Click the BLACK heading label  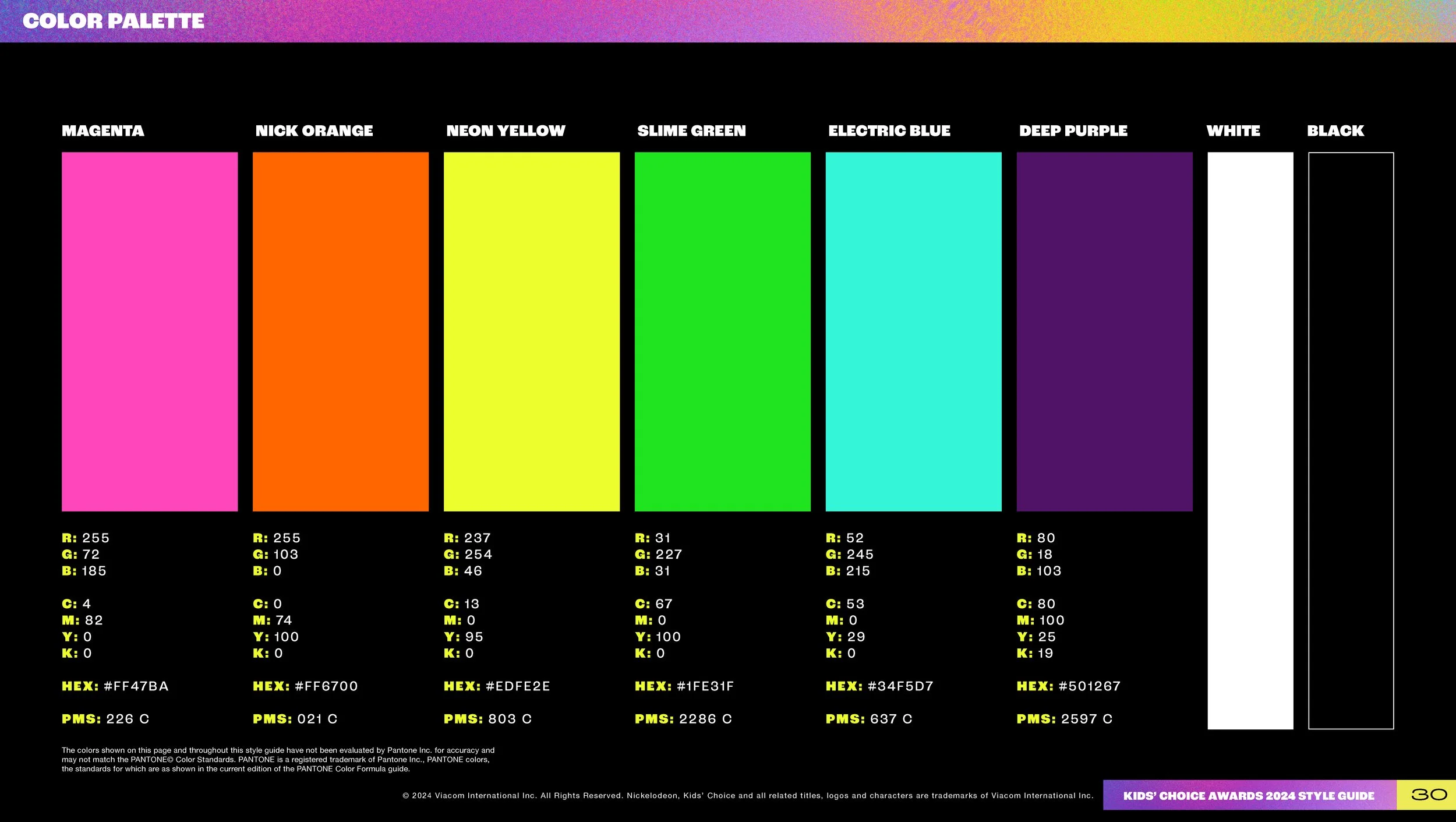tap(1335, 130)
